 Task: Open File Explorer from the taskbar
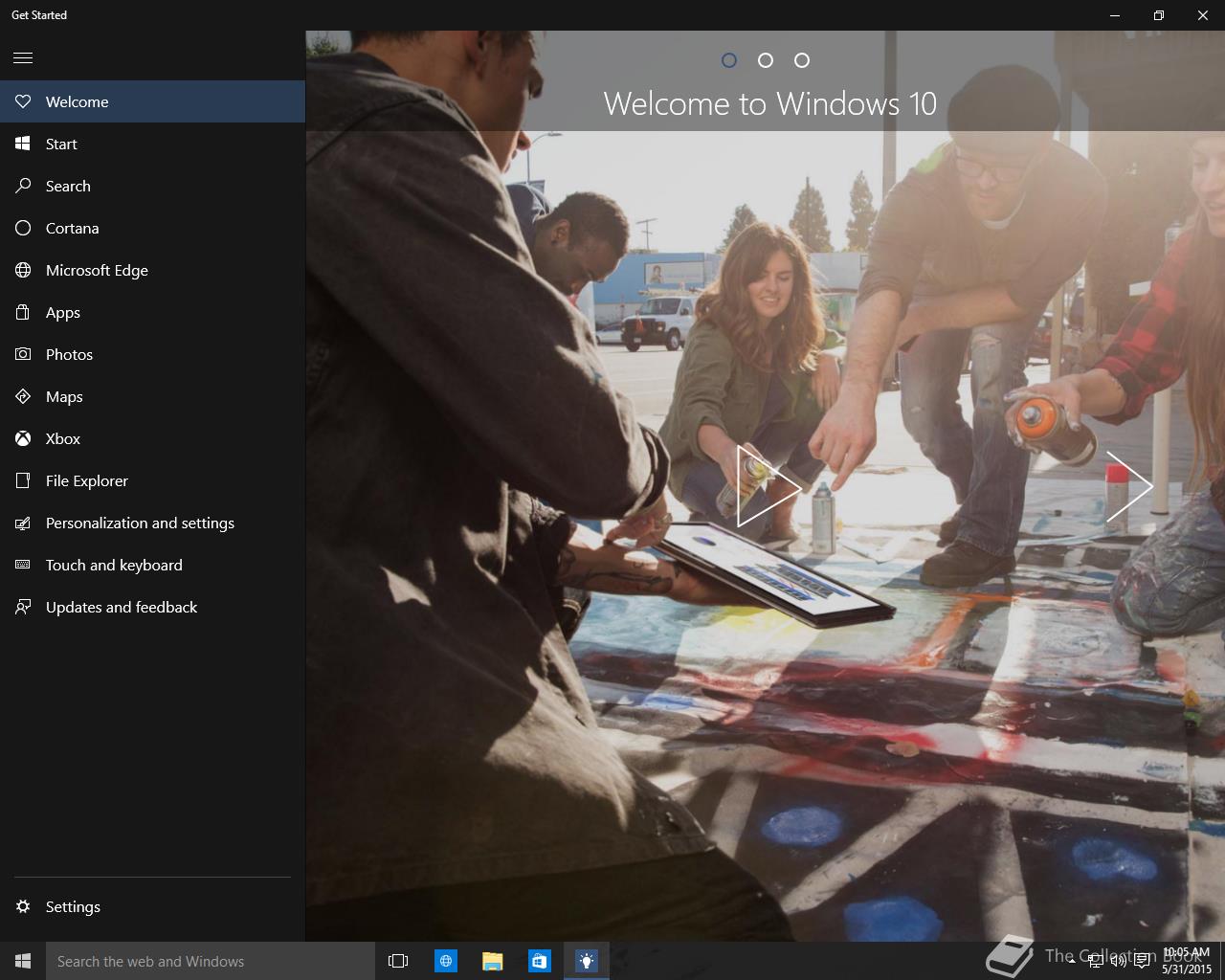coord(492,961)
